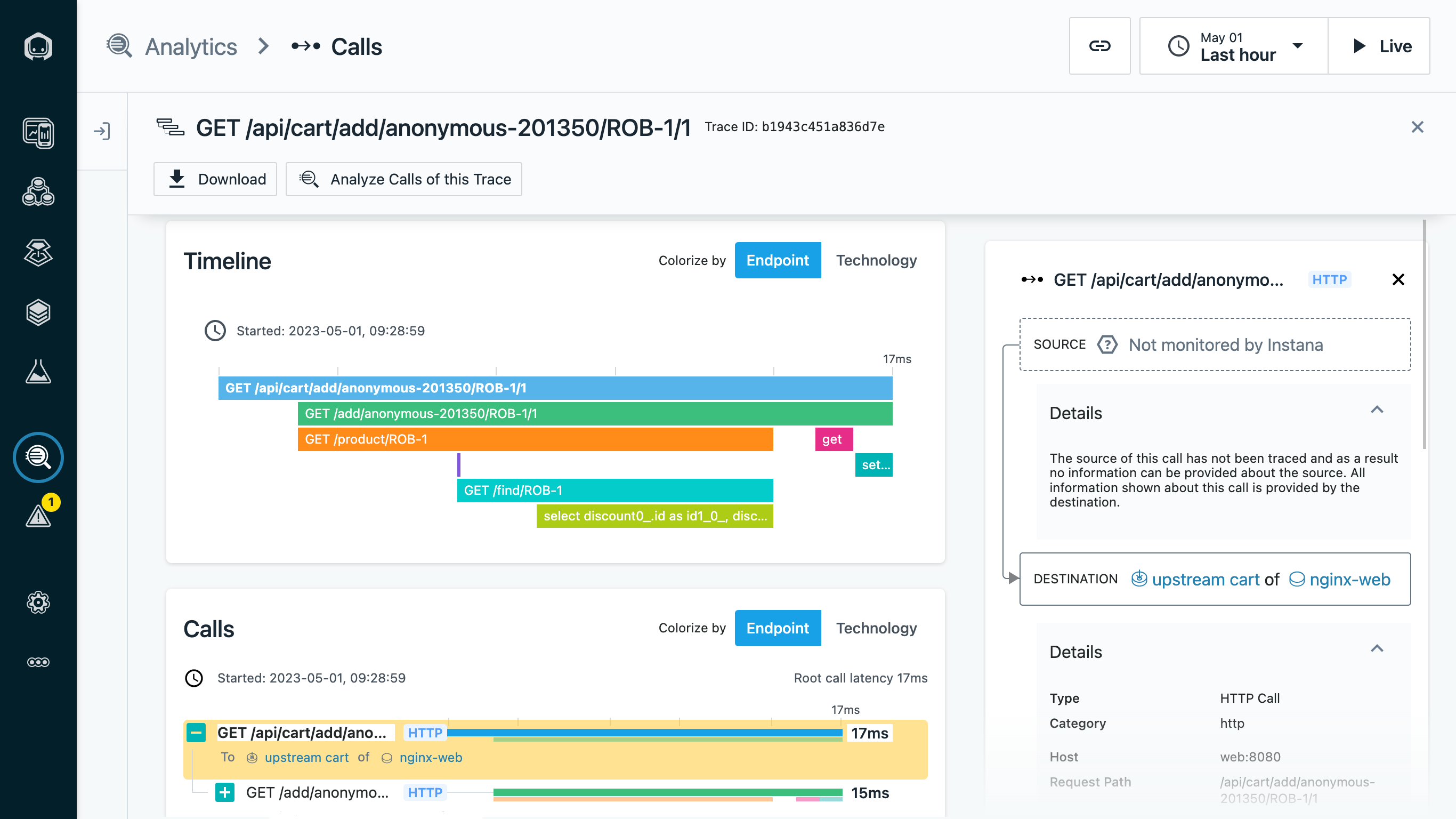This screenshot has width=1456, height=819.
Task: Close the trace view with the X
Action: [x=1417, y=127]
